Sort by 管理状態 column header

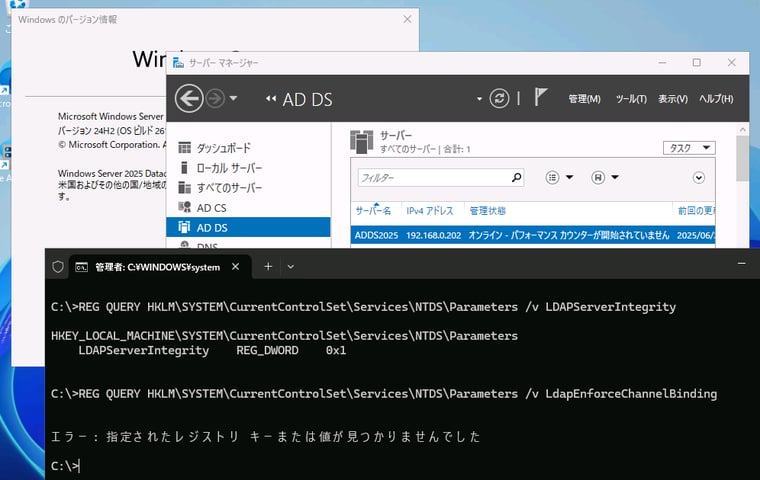[x=487, y=210]
